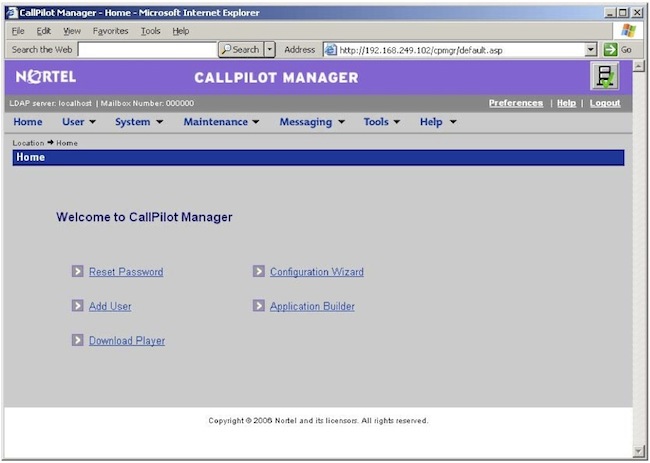Click the Logout link
650x463 pixels.
[x=605, y=103]
